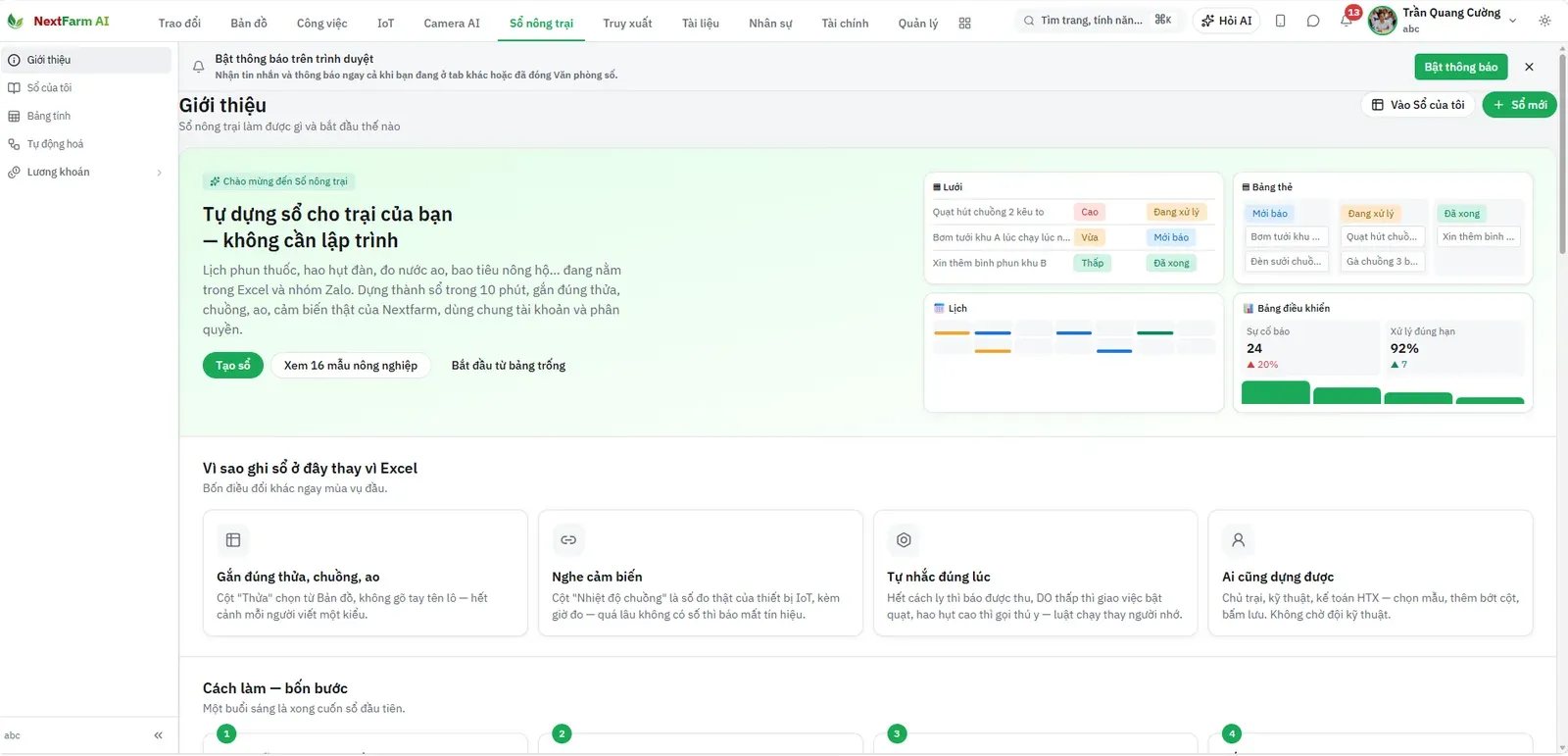Click the Lịch calendar preview card
The height and width of the screenshot is (756, 1568).
point(1074,352)
